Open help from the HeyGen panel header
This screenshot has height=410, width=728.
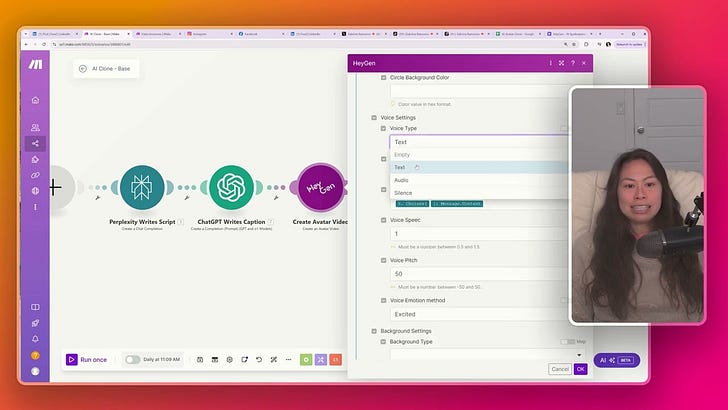(x=573, y=63)
